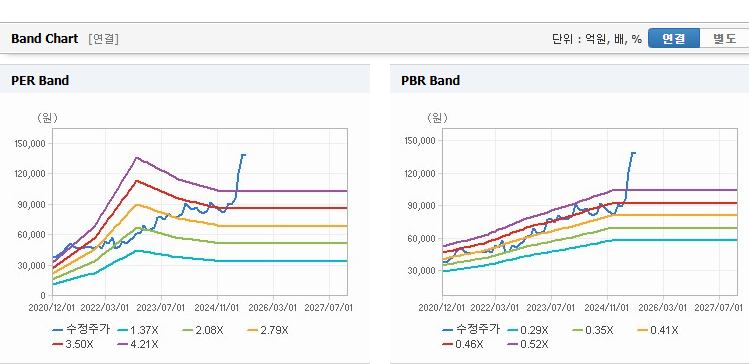Toggle 0.35X legend entry in PBR Band
The width and height of the screenshot is (749, 364).
(592, 330)
